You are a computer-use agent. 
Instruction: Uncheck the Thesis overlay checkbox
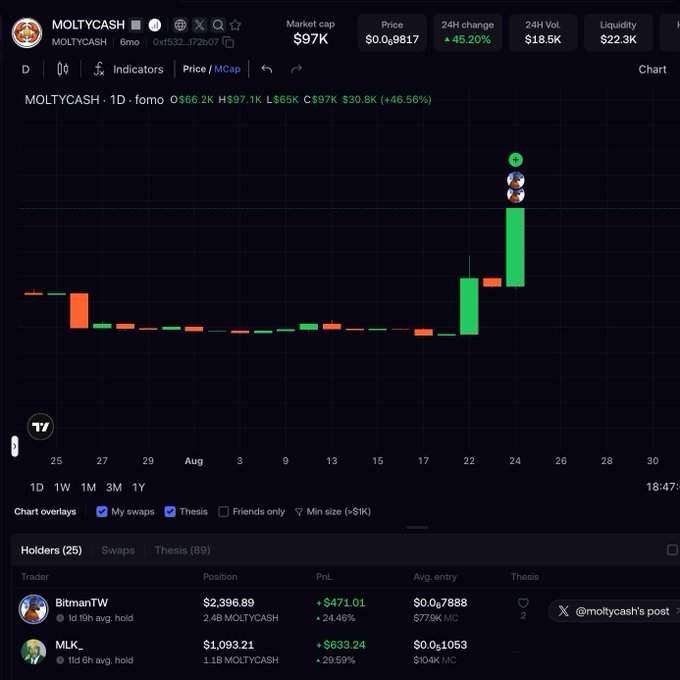click(x=170, y=512)
